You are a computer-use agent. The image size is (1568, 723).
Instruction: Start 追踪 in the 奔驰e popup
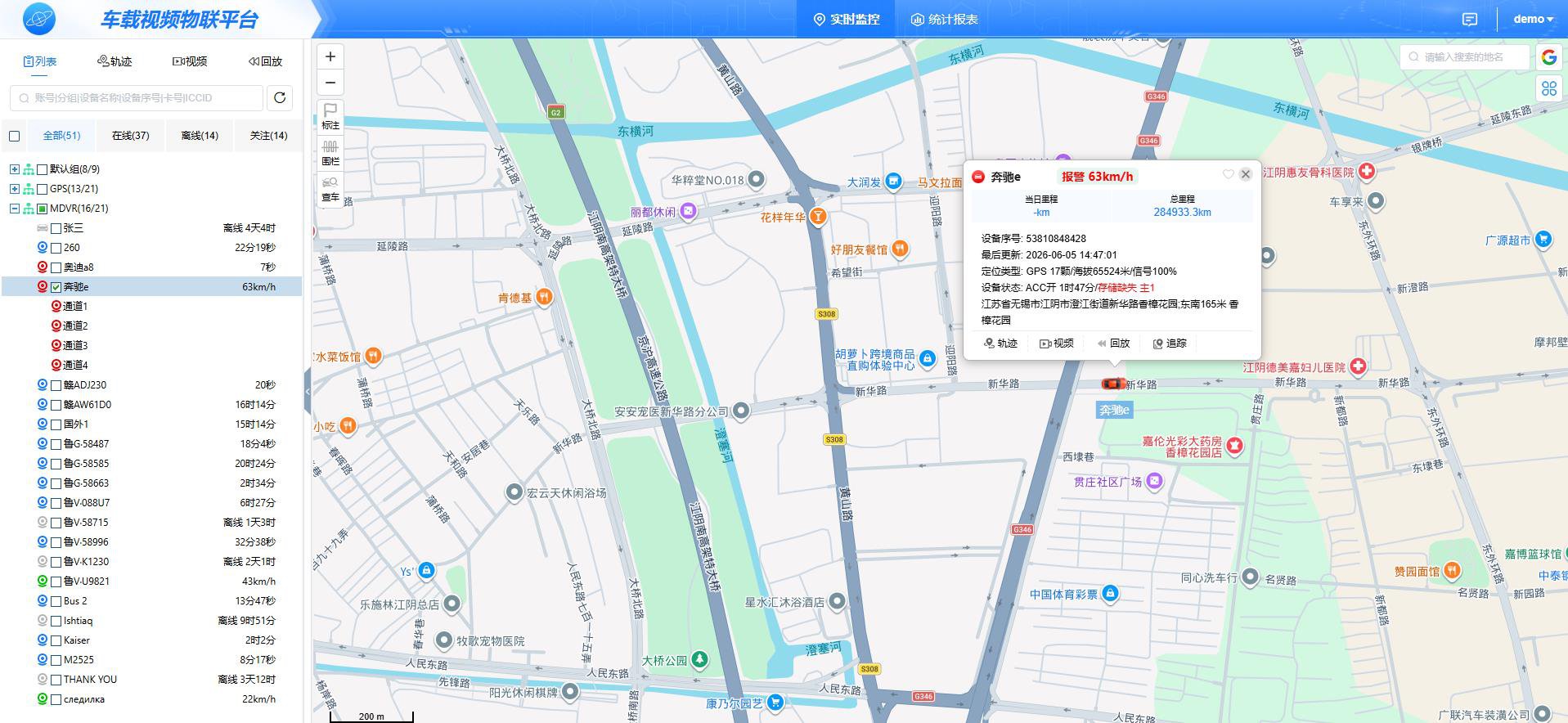click(1170, 344)
